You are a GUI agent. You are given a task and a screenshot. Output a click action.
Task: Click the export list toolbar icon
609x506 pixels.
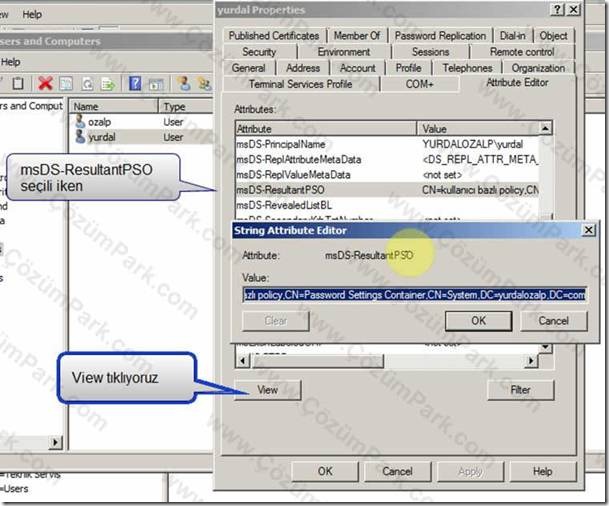pyautogui.click(x=108, y=84)
